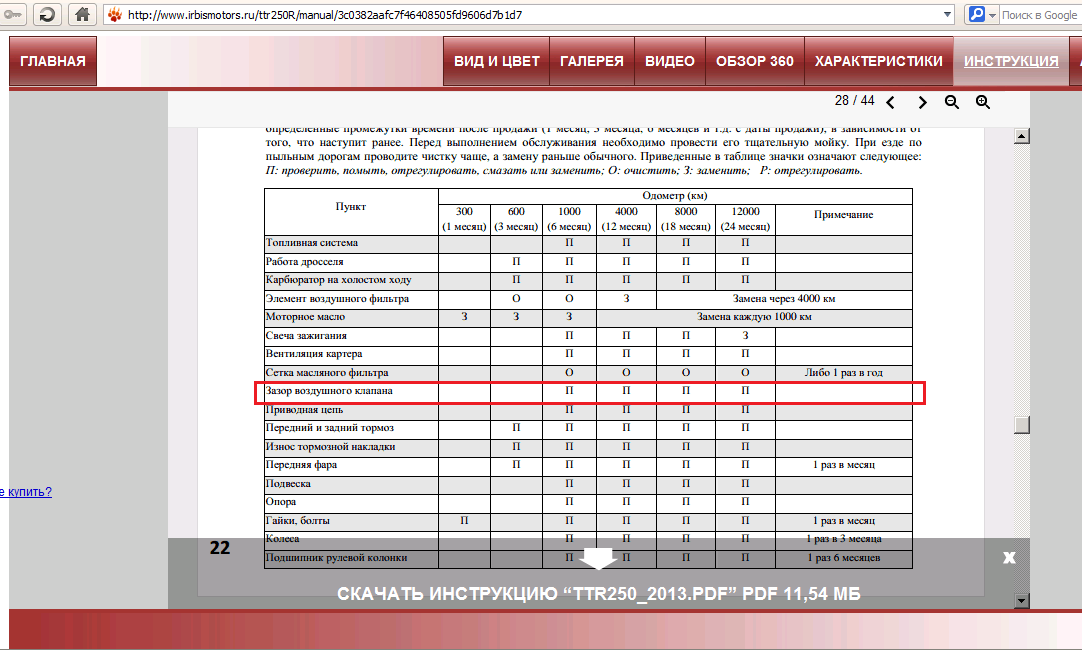
Task: Click the '4000 (12 месяц)' column header
Action: click(626, 219)
